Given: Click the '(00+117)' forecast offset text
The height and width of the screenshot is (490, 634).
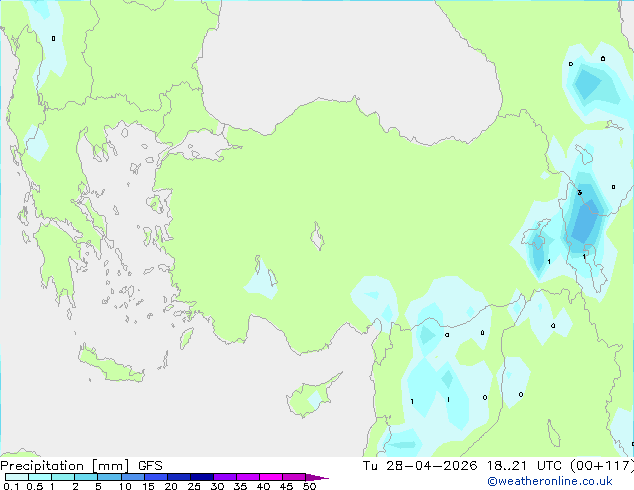Looking at the screenshot, I should tap(602, 466).
